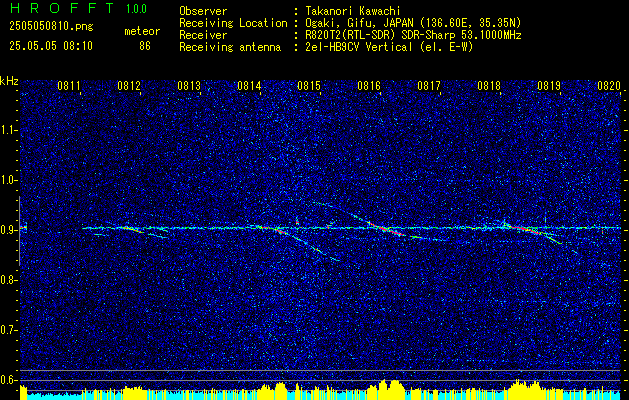Image resolution: width=629 pixels, height=400 pixels.
Task: Click the 1.1 frequency axis label
Action: [8, 130]
